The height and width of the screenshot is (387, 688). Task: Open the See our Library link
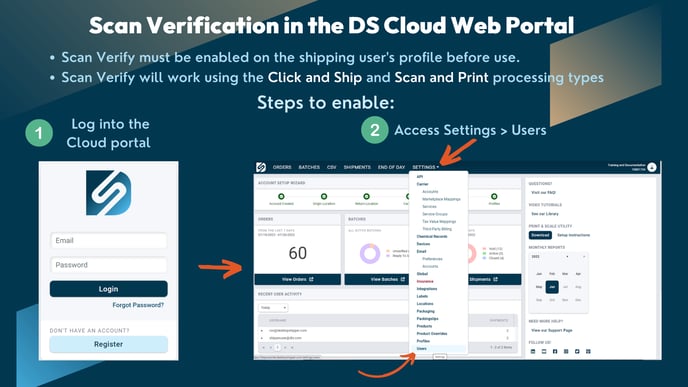pyautogui.click(x=545, y=214)
